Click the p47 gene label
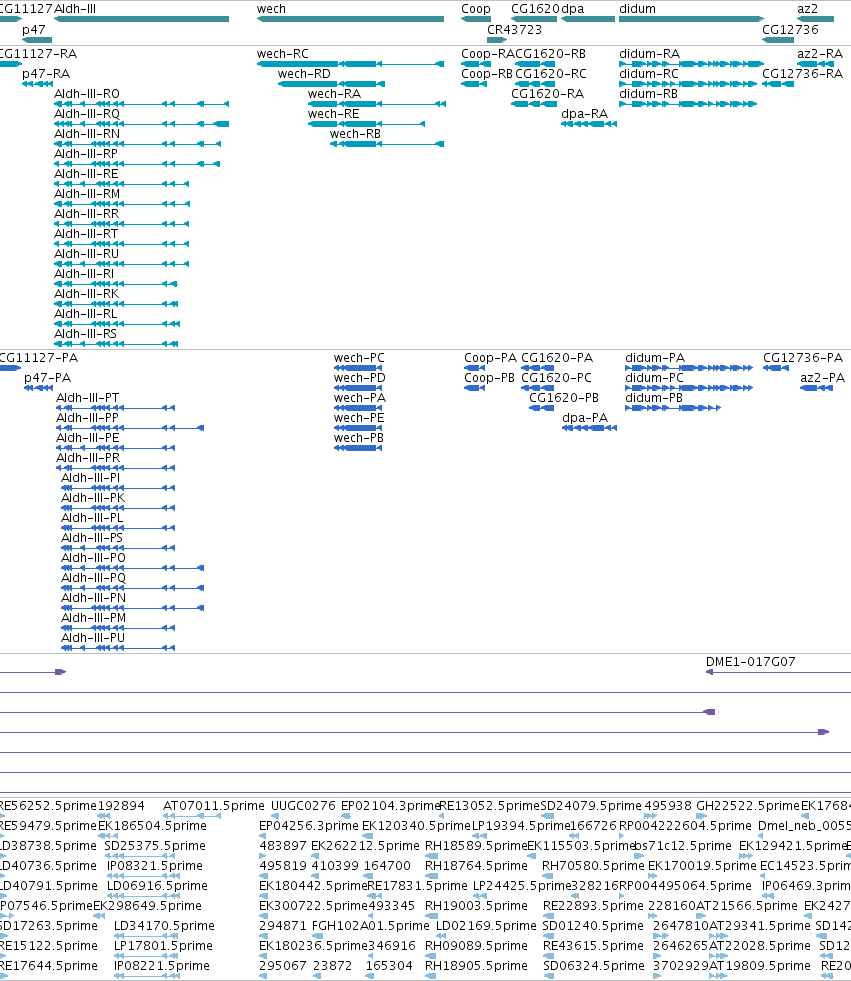The image size is (851, 981). coord(33,29)
